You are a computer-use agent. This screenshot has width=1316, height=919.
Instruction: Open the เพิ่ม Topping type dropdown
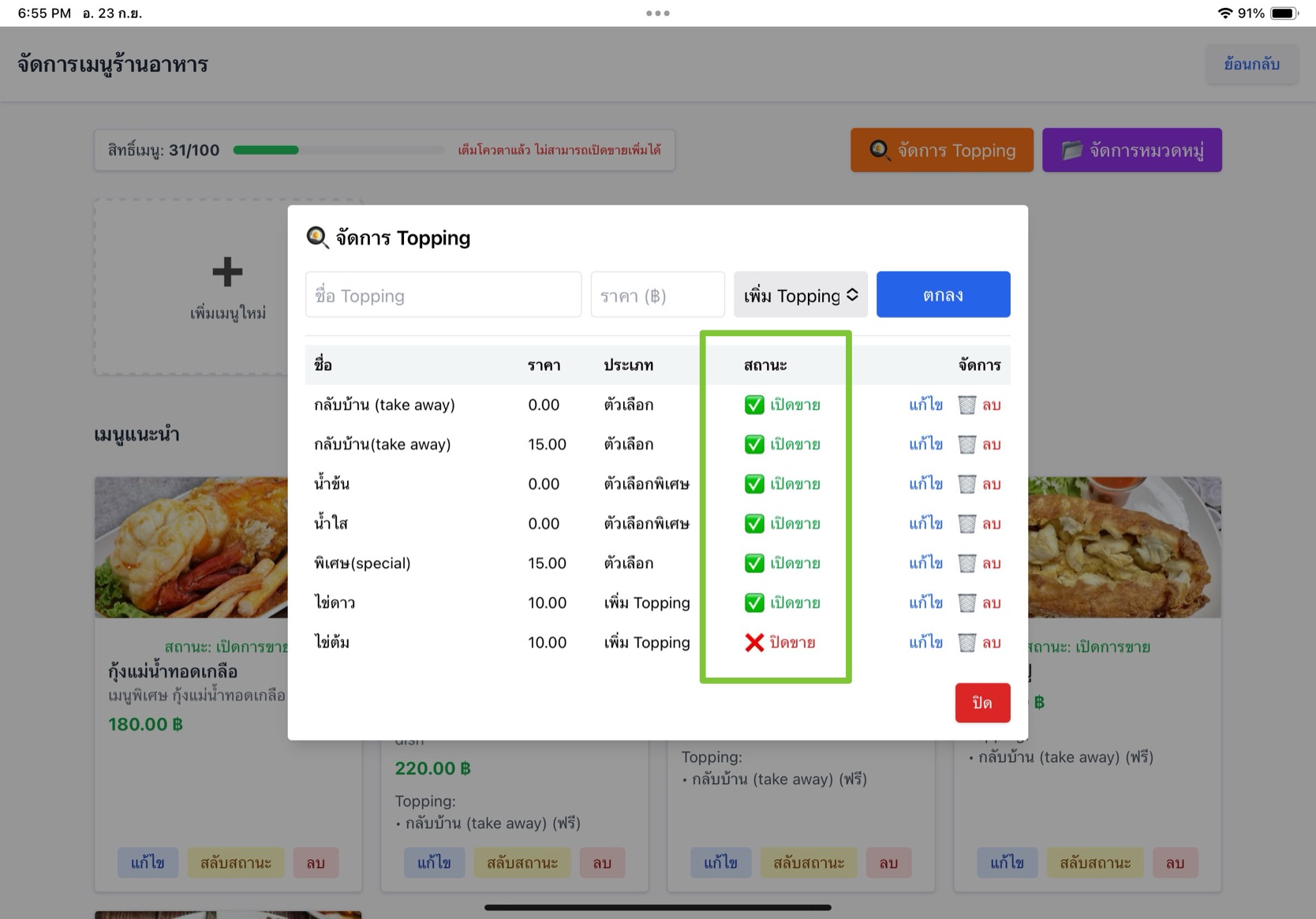point(800,295)
